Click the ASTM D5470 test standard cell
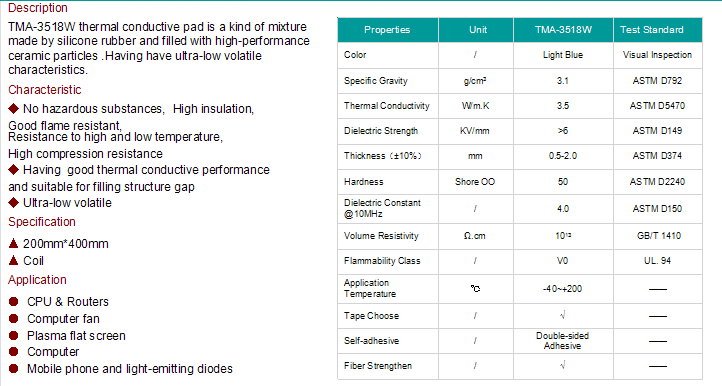The width and height of the screenshot is (722, 386). (x=658, y=105)
